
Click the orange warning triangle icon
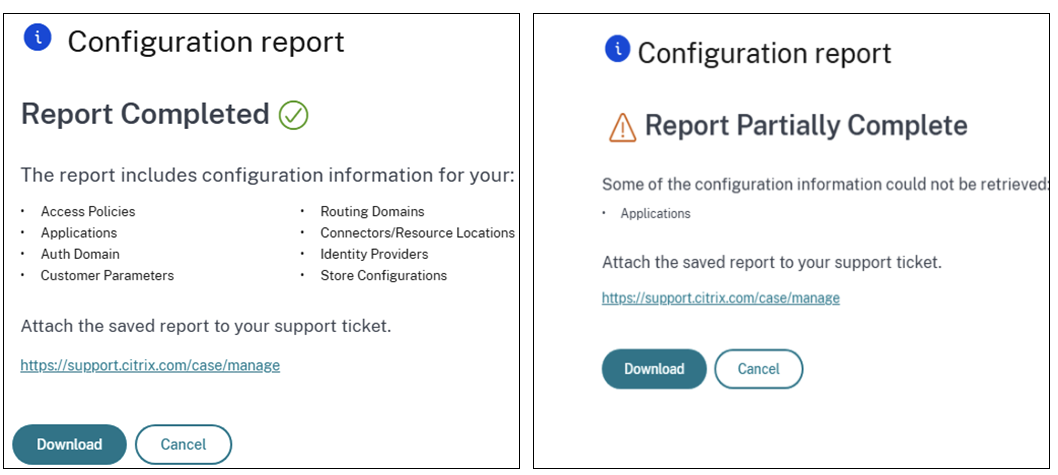pyautogui.click(x=622, y=127)
